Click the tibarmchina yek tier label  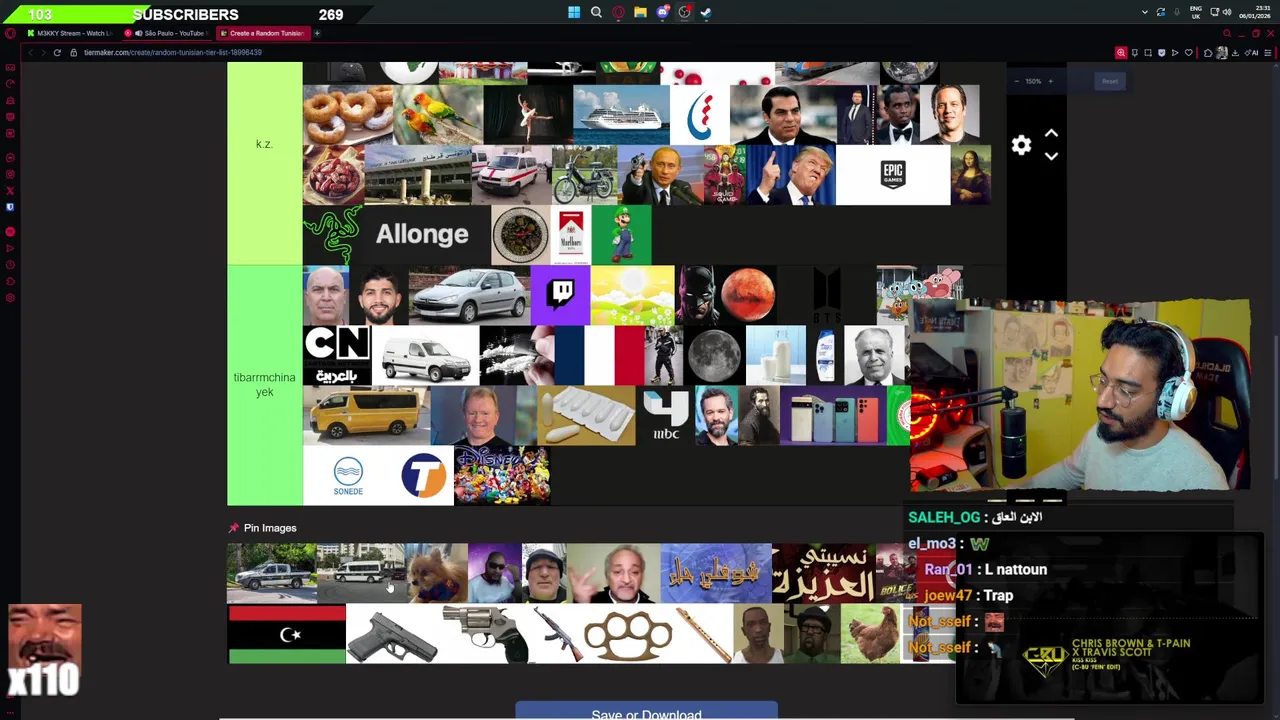pyautogui.click(x=264, y=385)
